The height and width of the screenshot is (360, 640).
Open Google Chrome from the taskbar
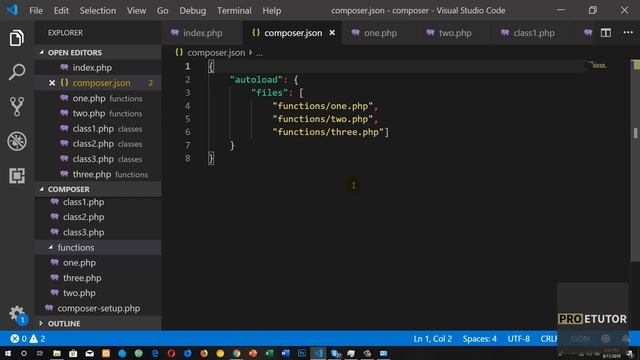coord(236,353)
